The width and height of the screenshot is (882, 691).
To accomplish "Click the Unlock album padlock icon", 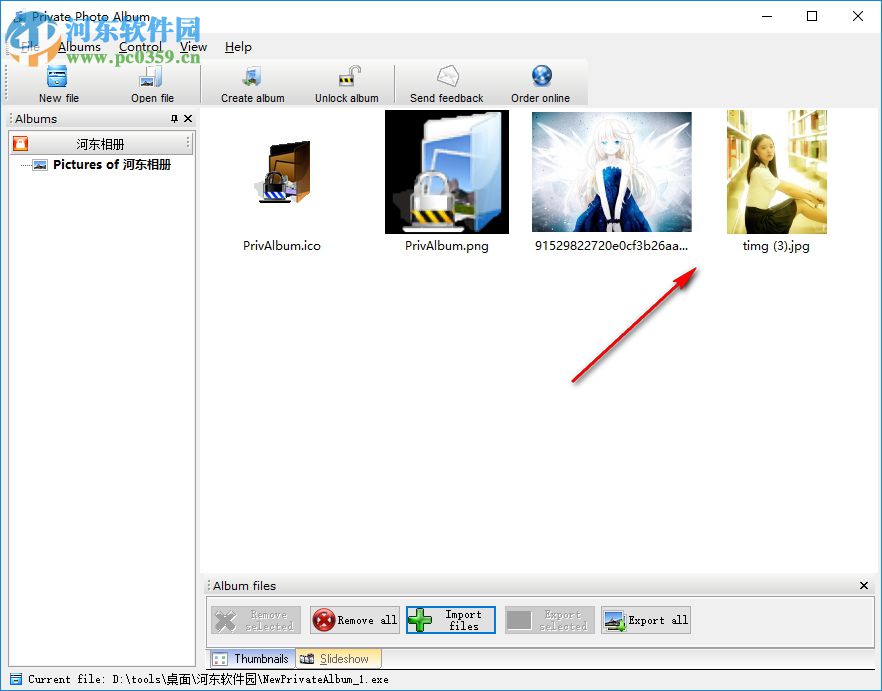I will click(349, 77).
